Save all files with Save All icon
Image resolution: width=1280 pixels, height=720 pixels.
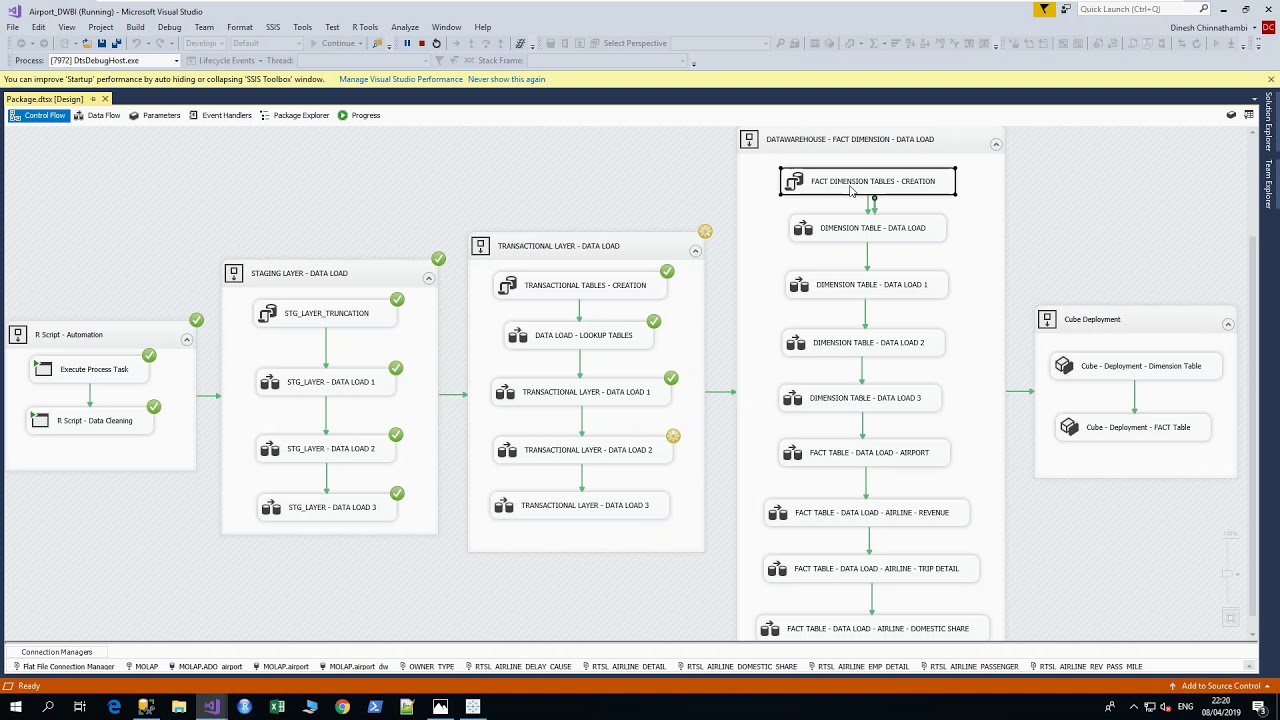coord(116,43)
